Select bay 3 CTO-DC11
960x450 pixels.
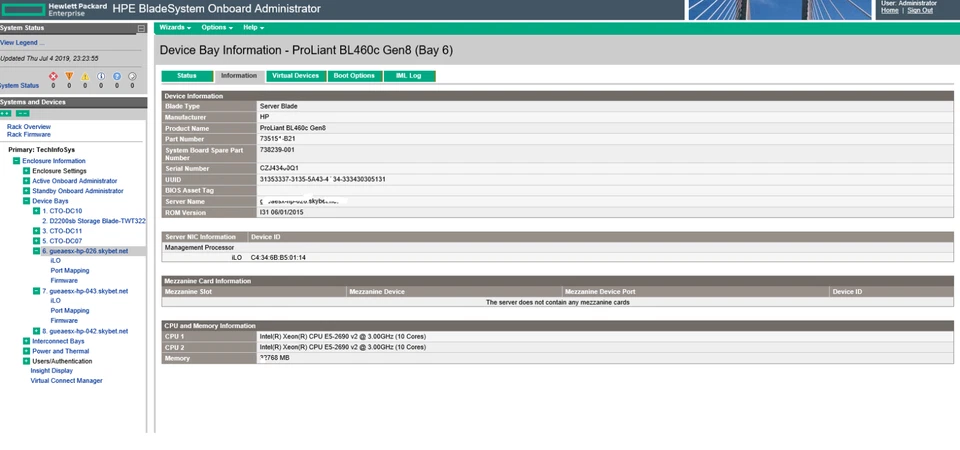click(62, 231)
